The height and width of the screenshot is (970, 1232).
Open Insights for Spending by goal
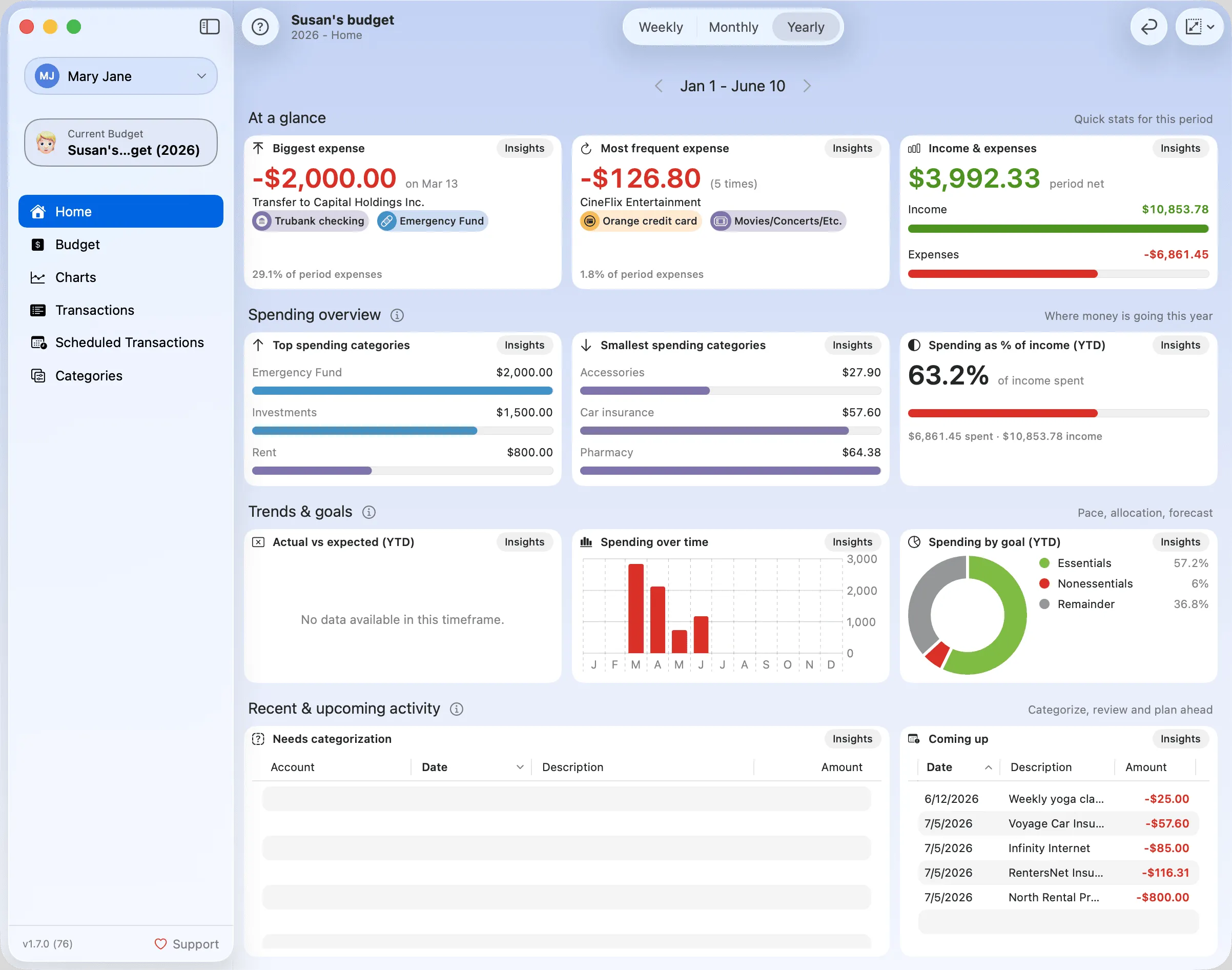coord(1180,542)
